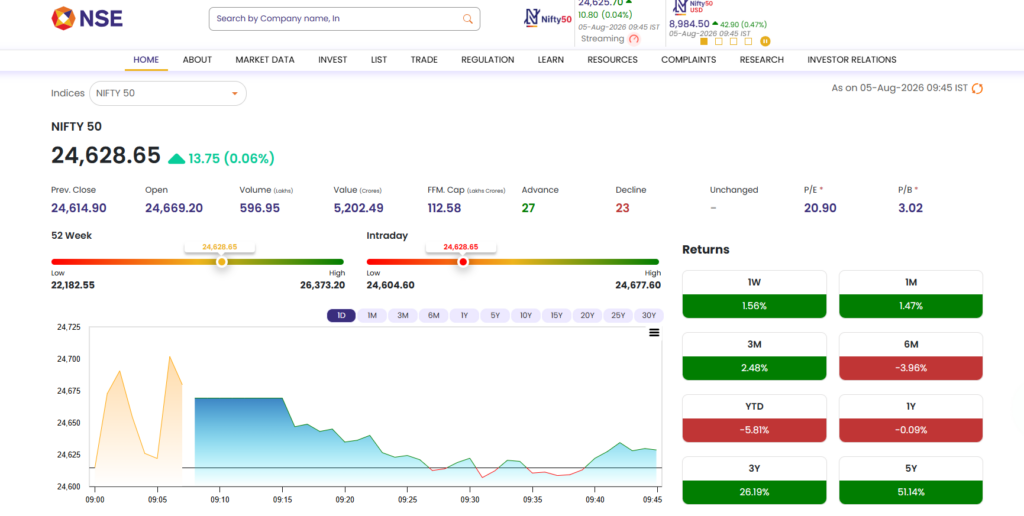Expand the NIFTY 50 indices dropdown

coord(168,93)
